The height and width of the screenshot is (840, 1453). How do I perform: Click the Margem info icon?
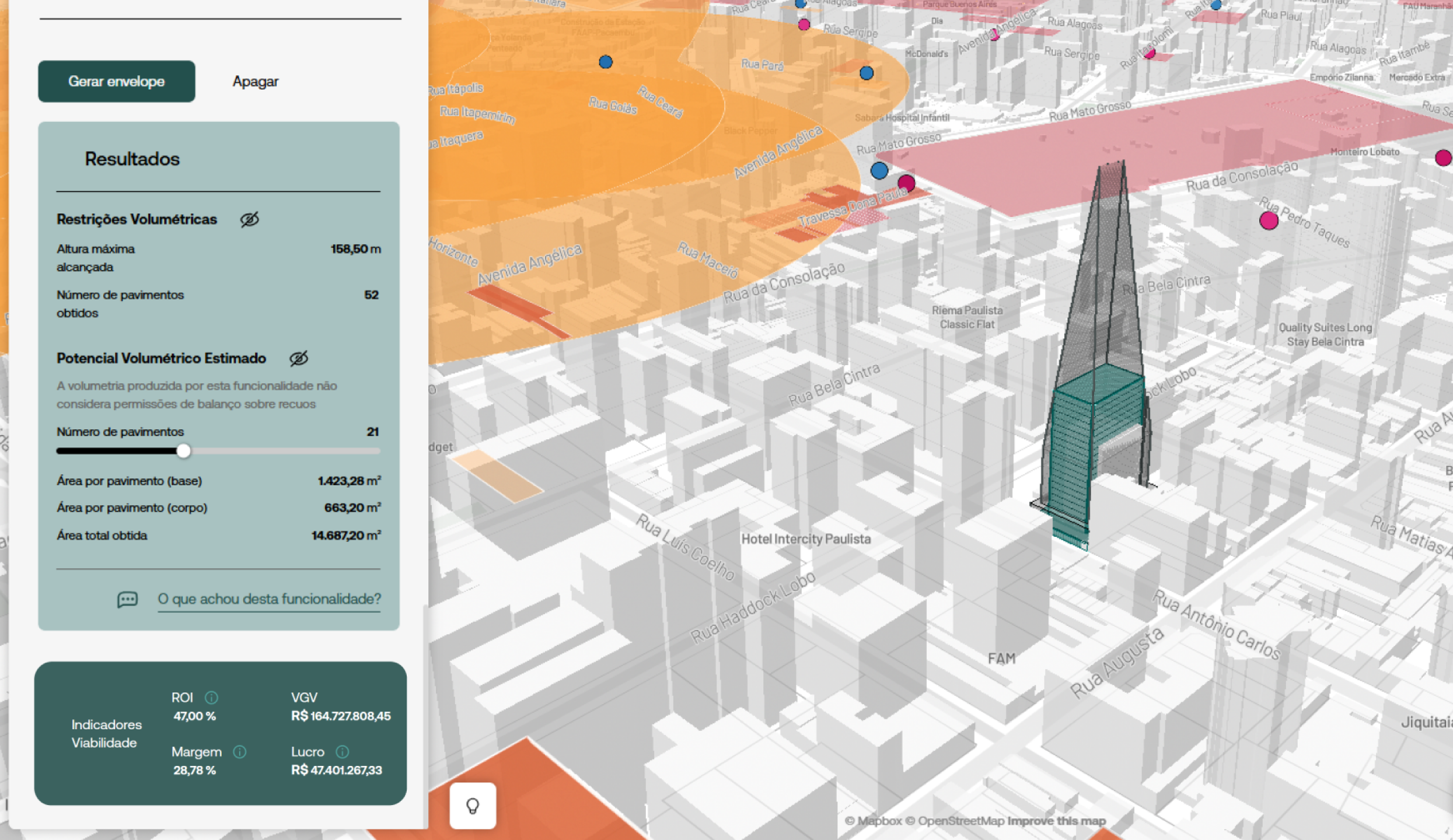pos(240,752)
